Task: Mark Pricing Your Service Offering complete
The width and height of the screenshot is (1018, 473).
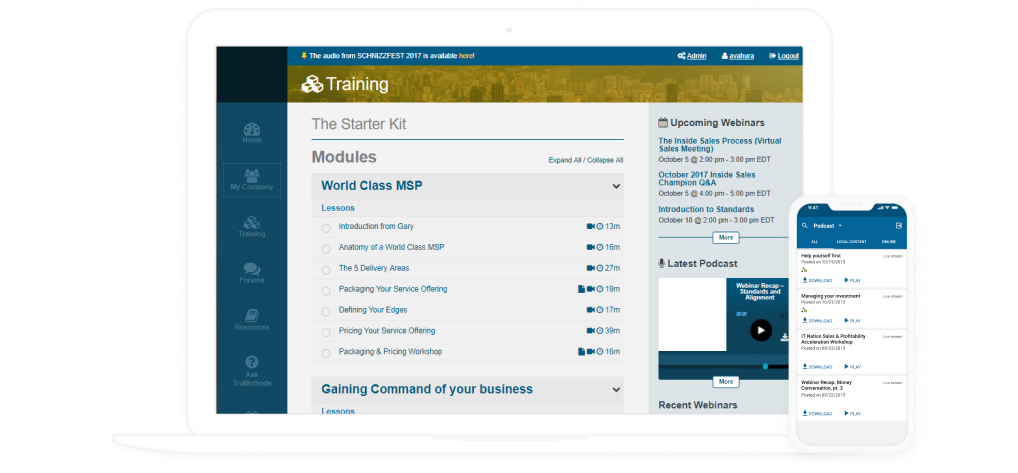Action: (326, 332)
